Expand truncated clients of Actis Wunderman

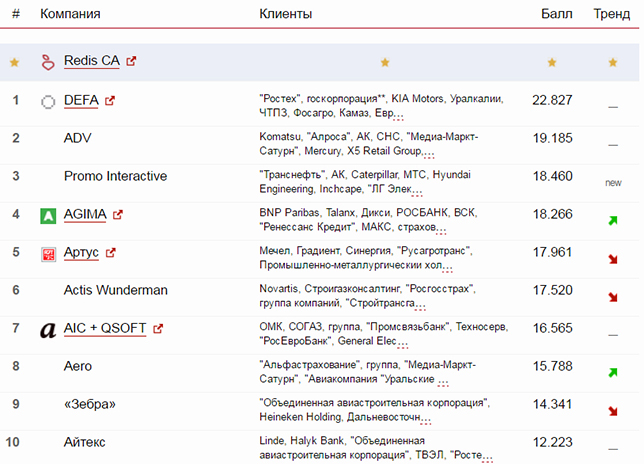coord(421,307)
